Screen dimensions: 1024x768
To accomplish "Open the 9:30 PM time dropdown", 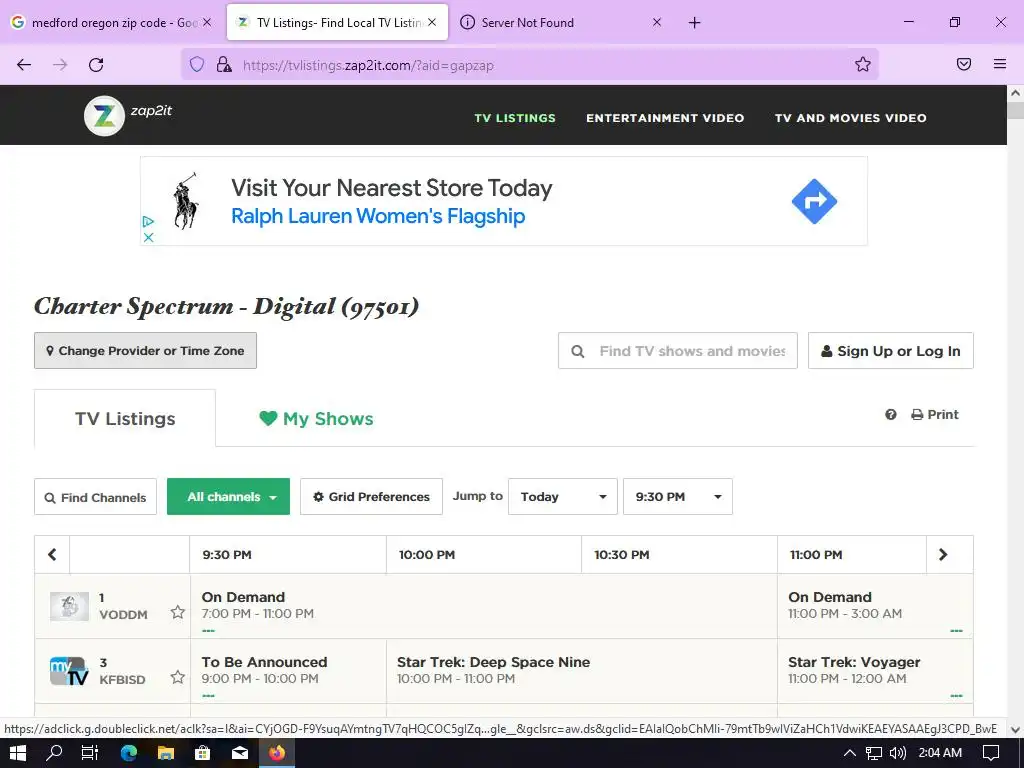I will coord(678,497).
